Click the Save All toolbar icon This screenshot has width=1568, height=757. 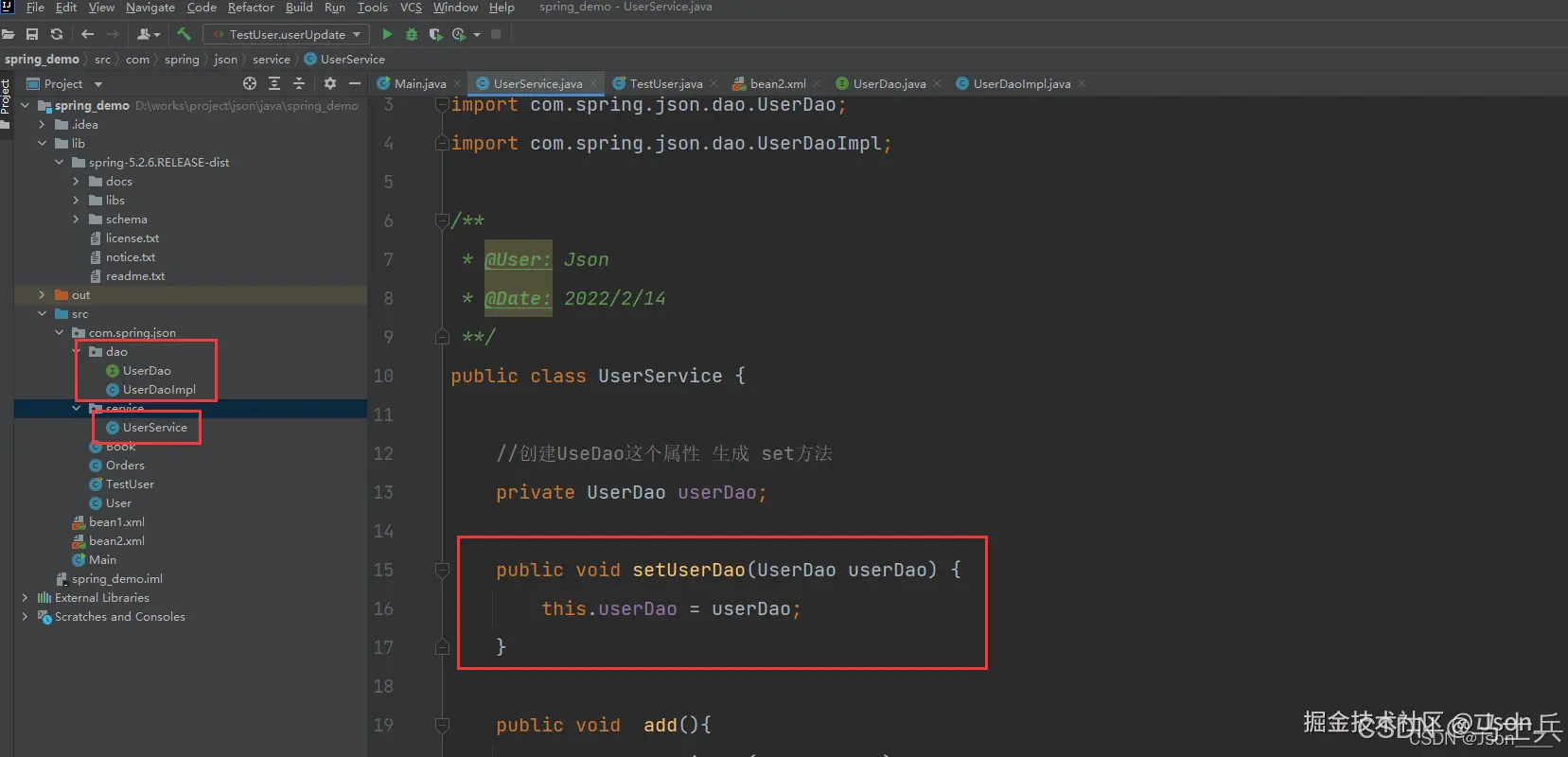coord(32,34)
